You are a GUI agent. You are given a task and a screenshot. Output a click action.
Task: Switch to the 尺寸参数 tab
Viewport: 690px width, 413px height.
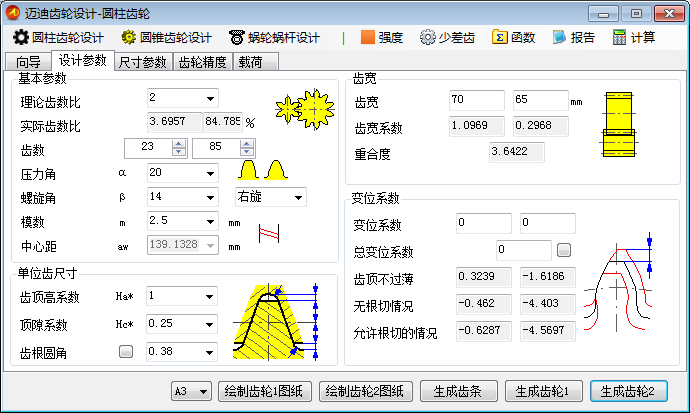tap(143, 62)
